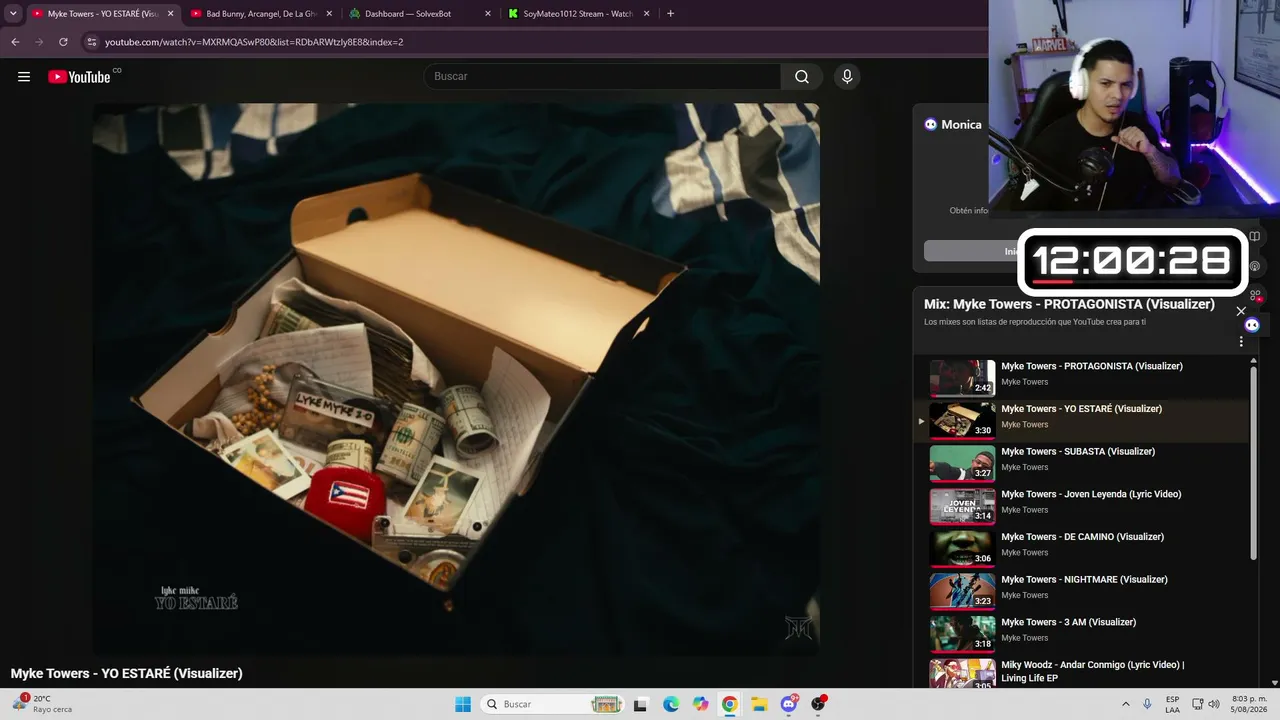Click the SUBASTA thumbnail showing 3:27
This screenshot has width=1280, height=720.
(x=963, y=464)
